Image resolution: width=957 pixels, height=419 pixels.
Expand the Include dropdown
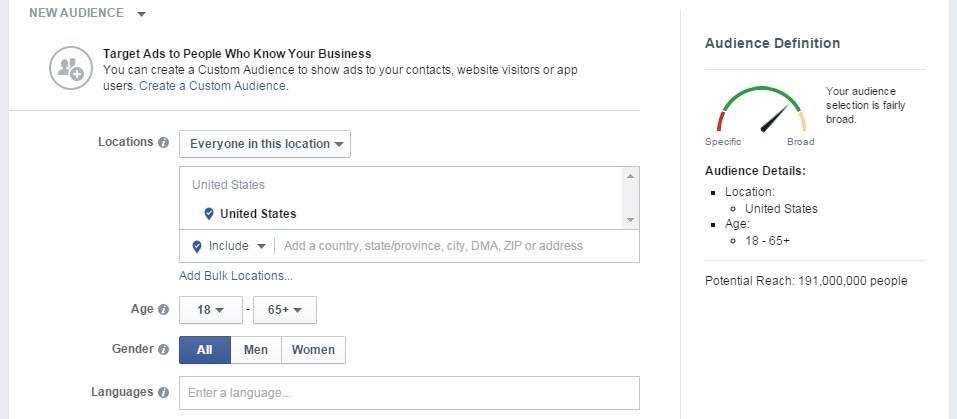click(x=229, y=246)
